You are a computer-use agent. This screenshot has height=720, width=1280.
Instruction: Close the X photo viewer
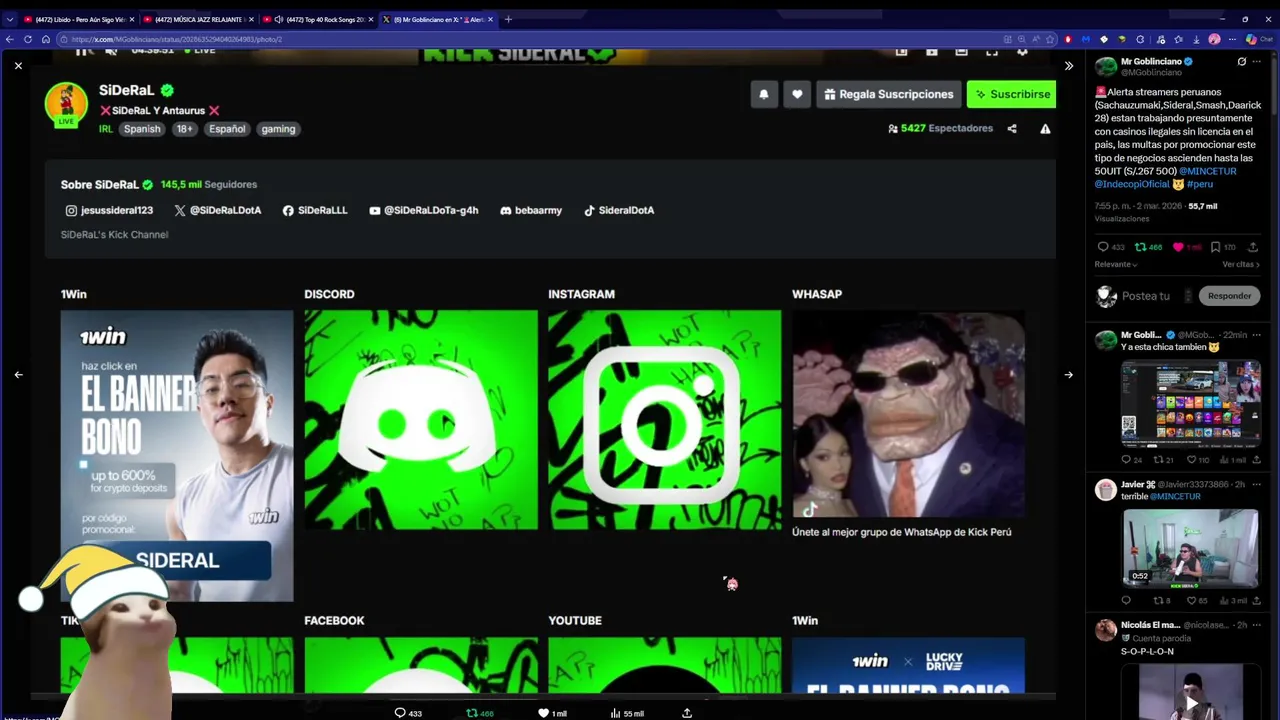(18, 66)
